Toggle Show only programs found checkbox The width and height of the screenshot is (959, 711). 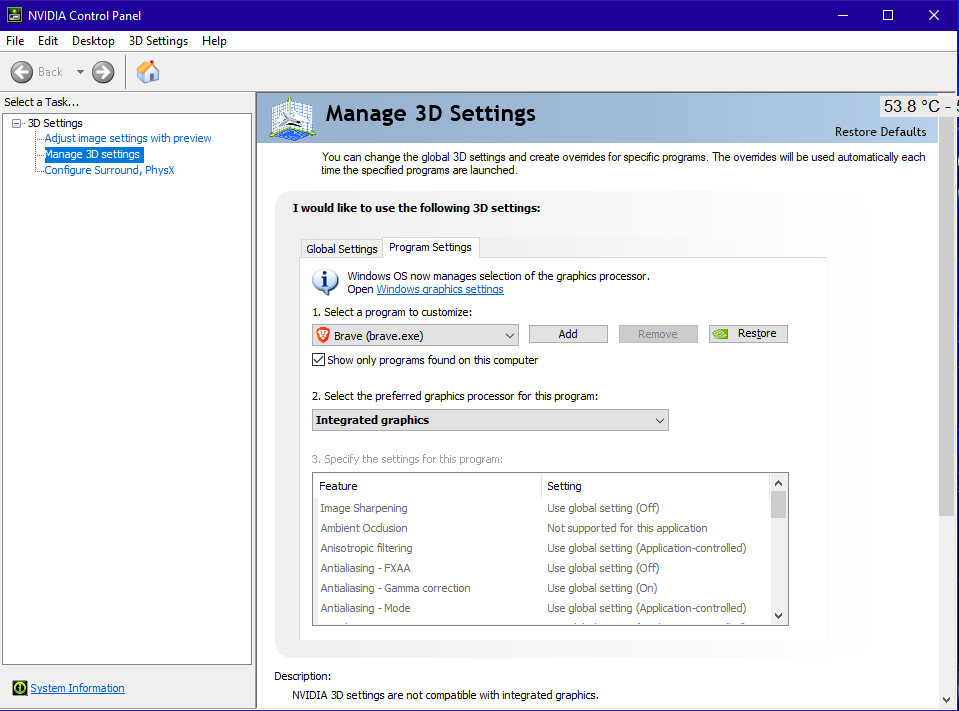click(x=318, y=359)
